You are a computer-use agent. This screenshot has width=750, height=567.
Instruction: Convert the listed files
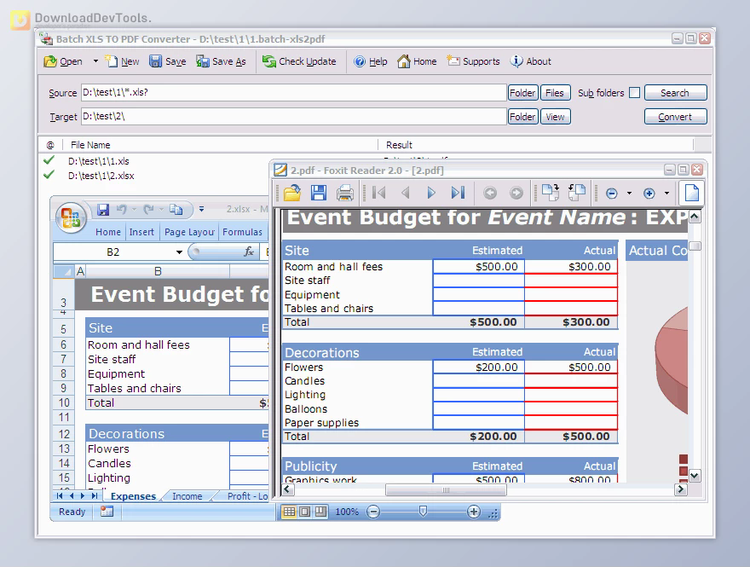675,116
